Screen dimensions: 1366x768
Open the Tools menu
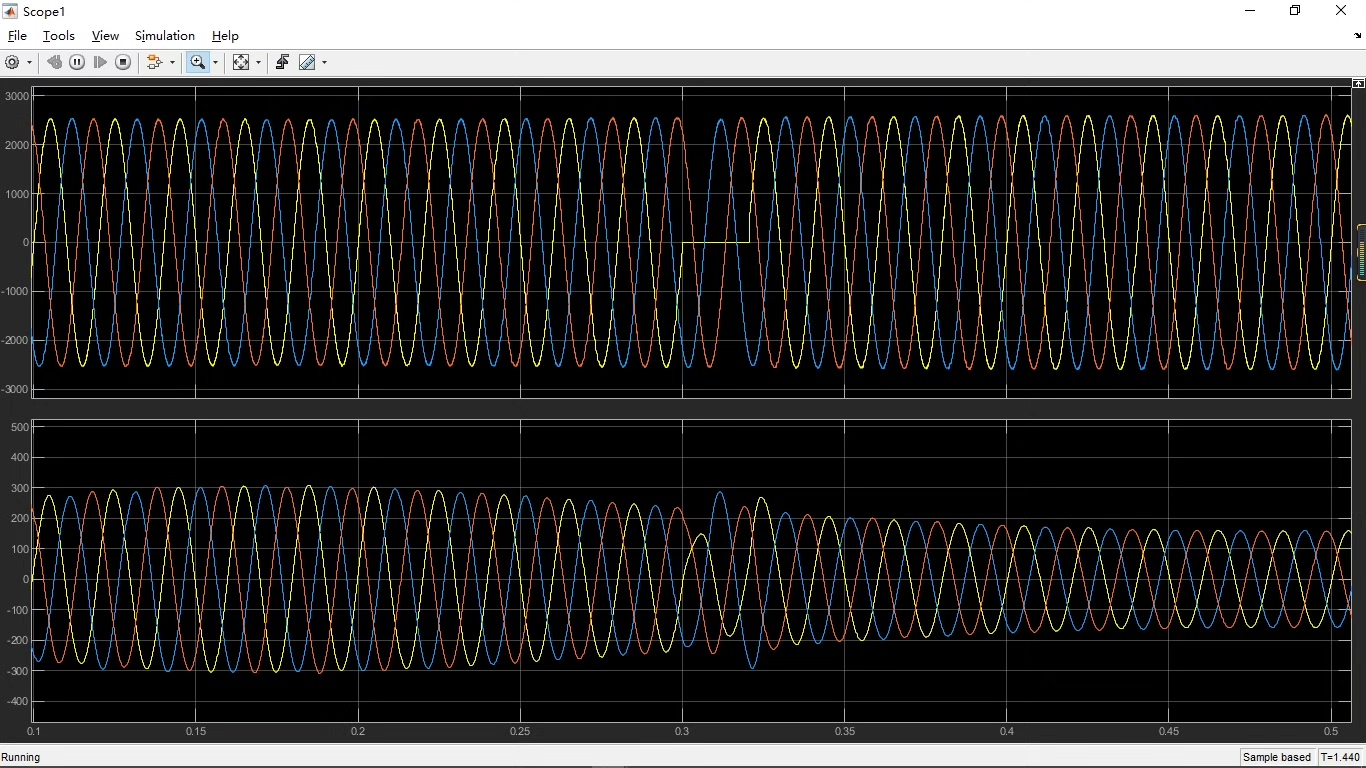click(59, 35)
